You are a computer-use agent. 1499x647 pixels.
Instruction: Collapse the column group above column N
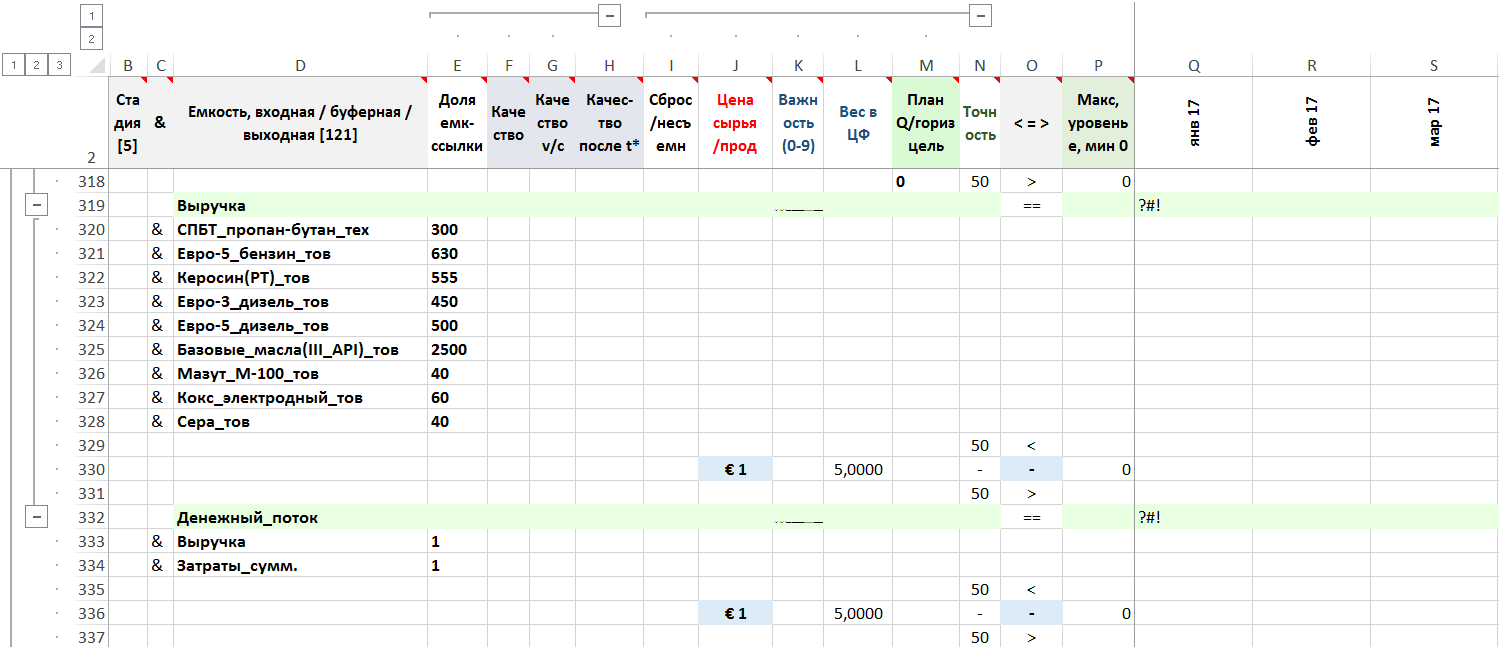point(981,15)
